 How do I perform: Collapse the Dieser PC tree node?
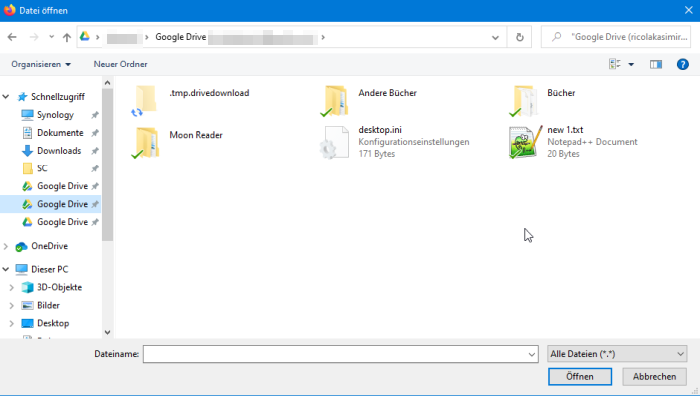6,269
